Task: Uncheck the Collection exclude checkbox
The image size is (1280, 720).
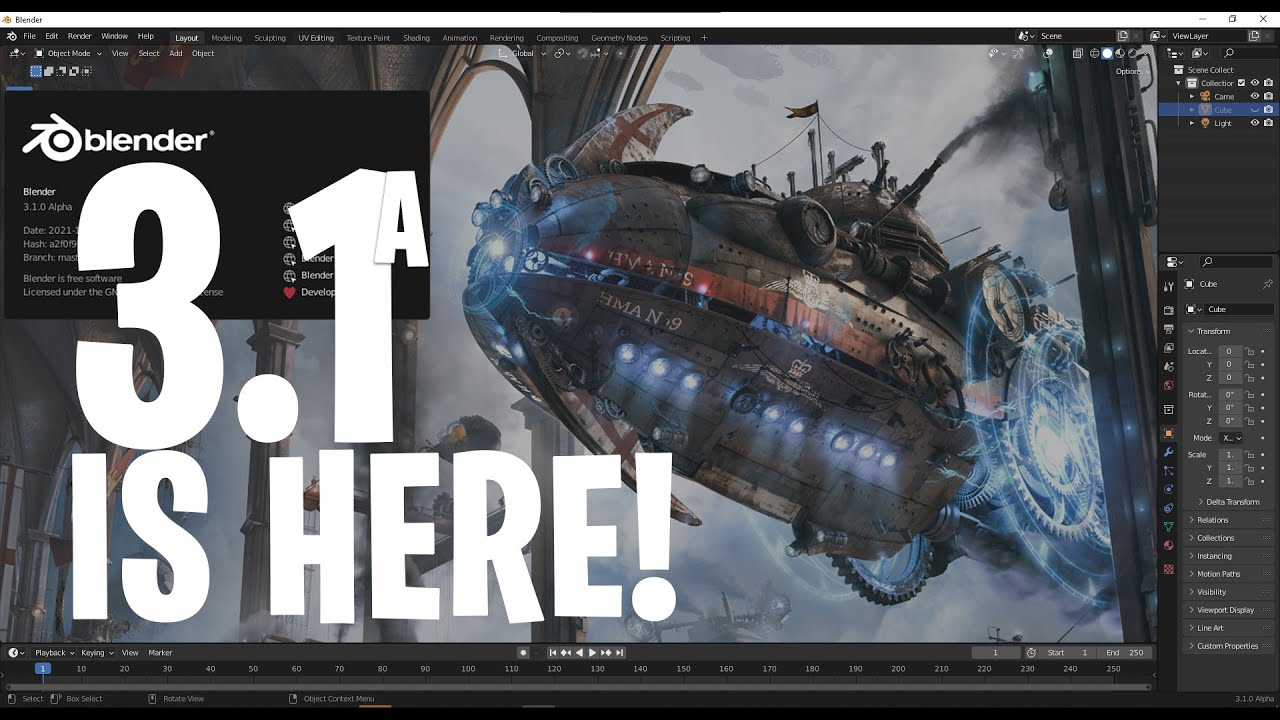Action: [1241, 83]
